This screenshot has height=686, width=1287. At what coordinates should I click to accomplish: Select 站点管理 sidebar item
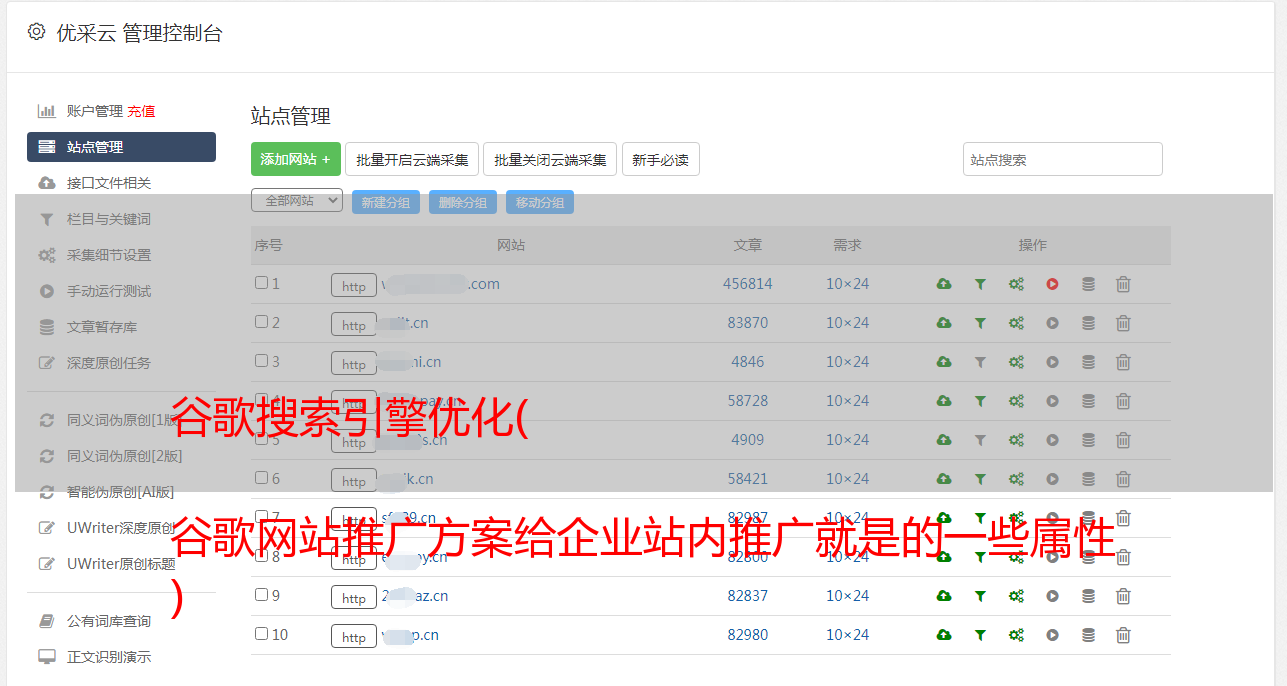121,147
